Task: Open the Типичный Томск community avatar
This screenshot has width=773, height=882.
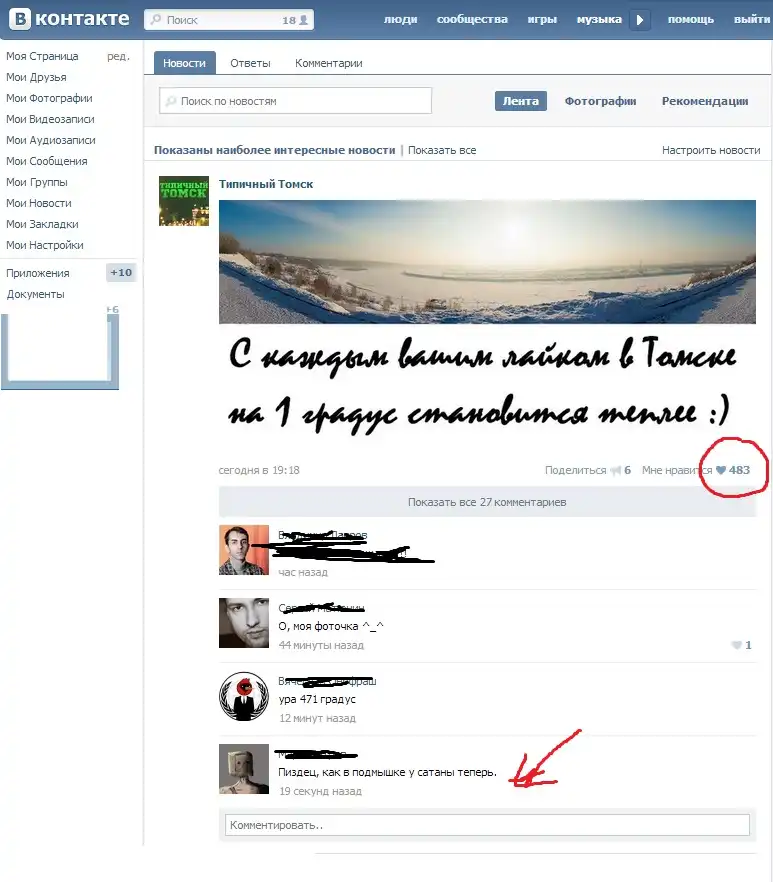Action: (x=184, y=201)
